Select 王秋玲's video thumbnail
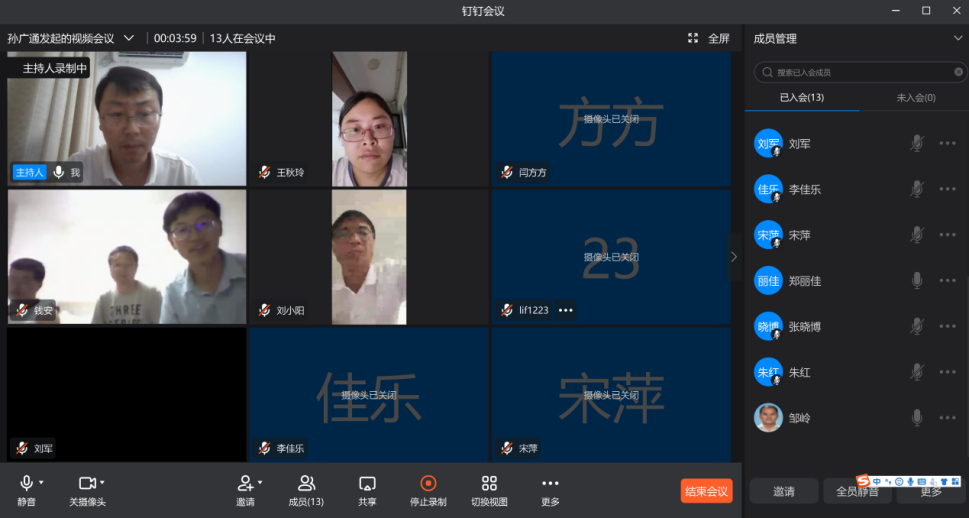This screenshot has height=518, width=969. point(368,119)
